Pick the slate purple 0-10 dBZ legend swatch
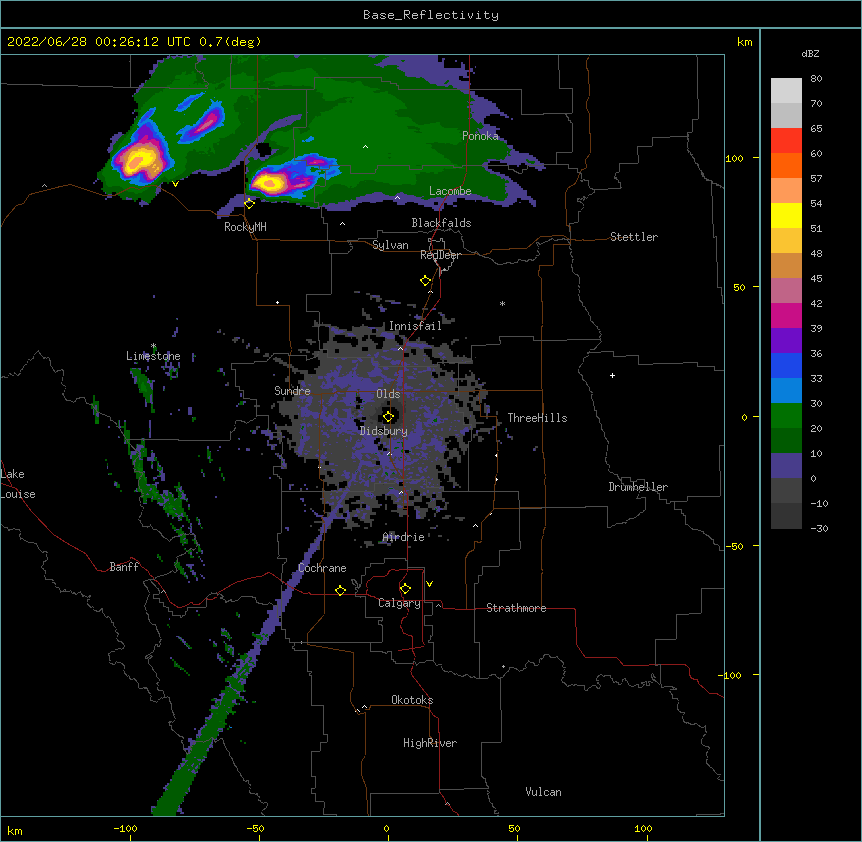Image resolution: width=862 pixels, height=842 pixels. [786, 466]
